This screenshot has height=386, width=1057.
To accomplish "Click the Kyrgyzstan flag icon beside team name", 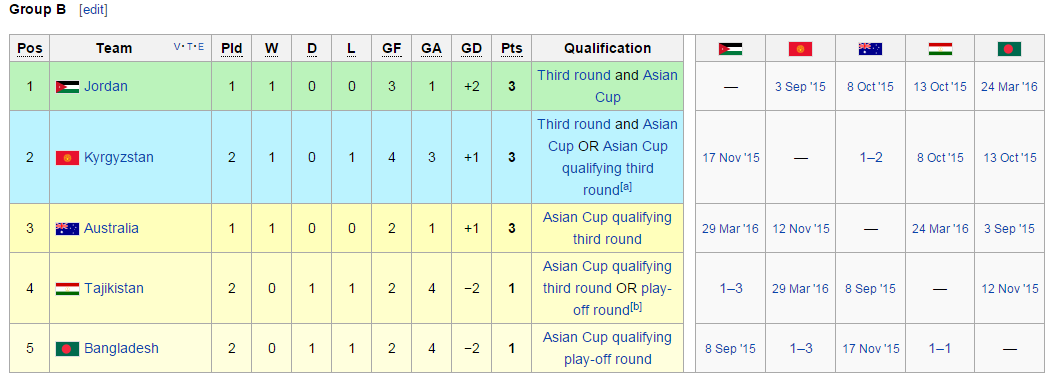I will (67, 158).
